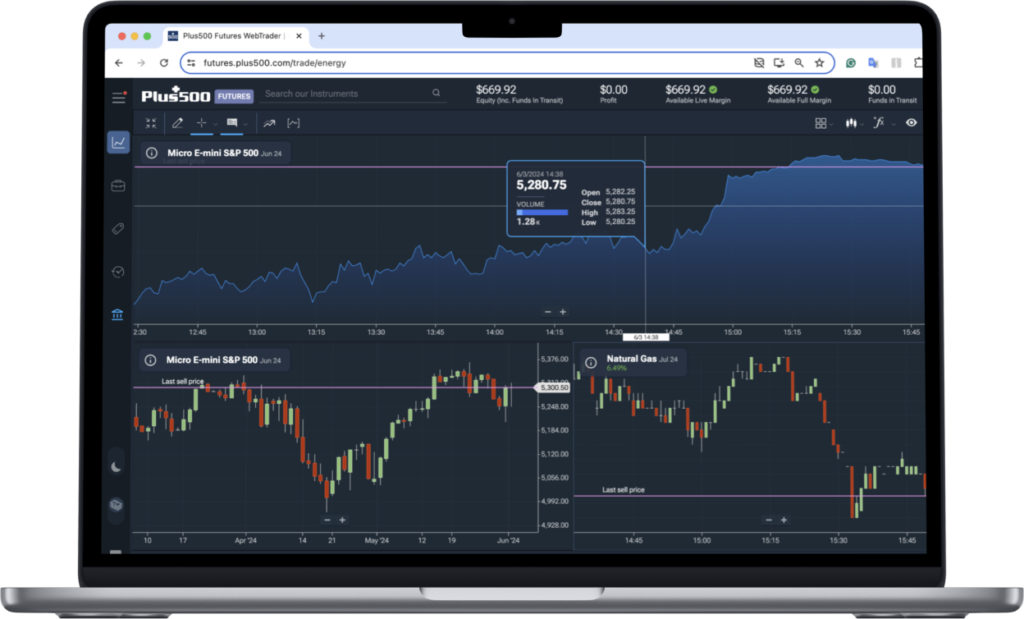Click the price tag orders icon
This screenshot has width=1024, height=619.
(x=119, y=229)
